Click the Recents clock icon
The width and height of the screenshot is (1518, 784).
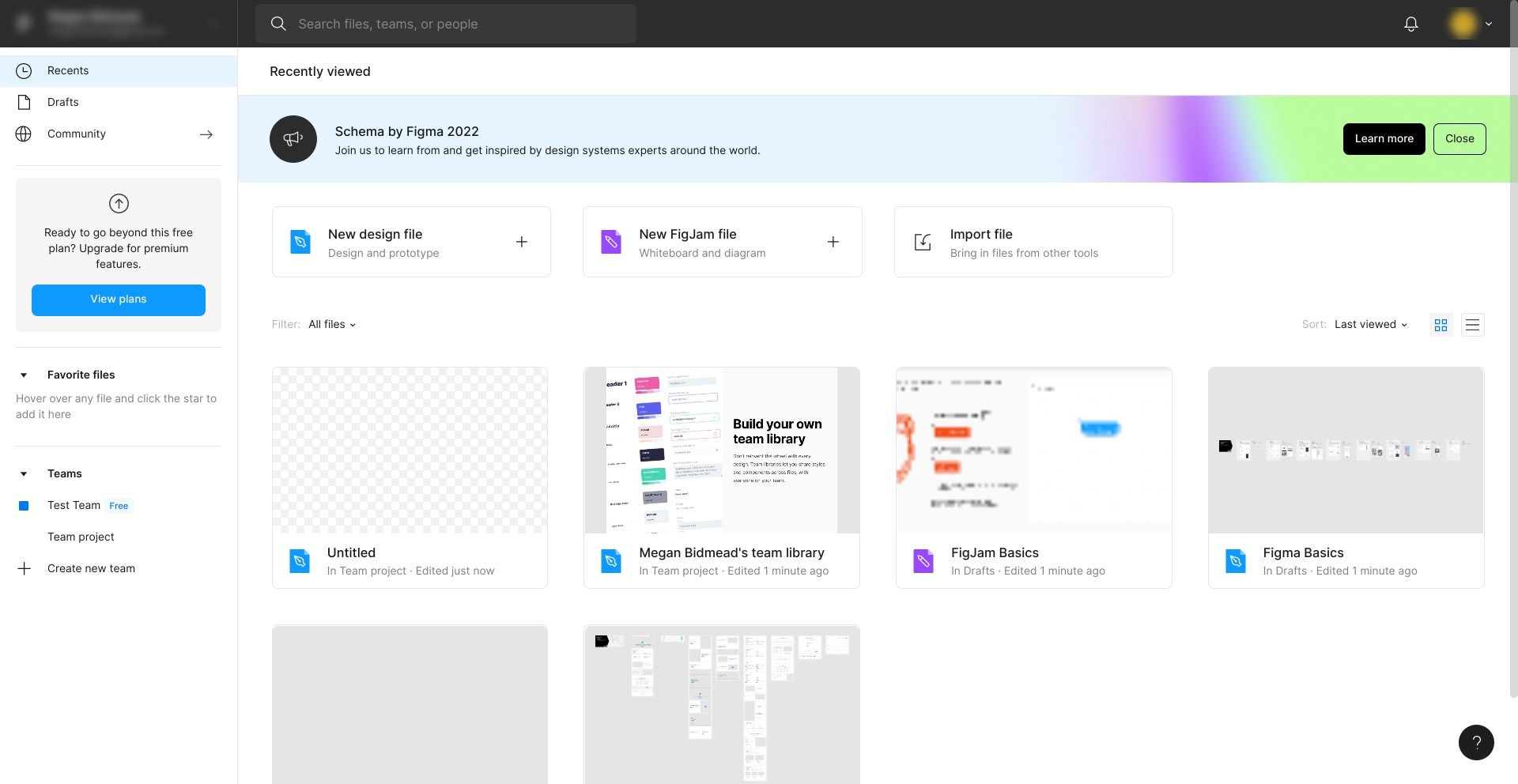pyautogui.click(x=24, y=71)
